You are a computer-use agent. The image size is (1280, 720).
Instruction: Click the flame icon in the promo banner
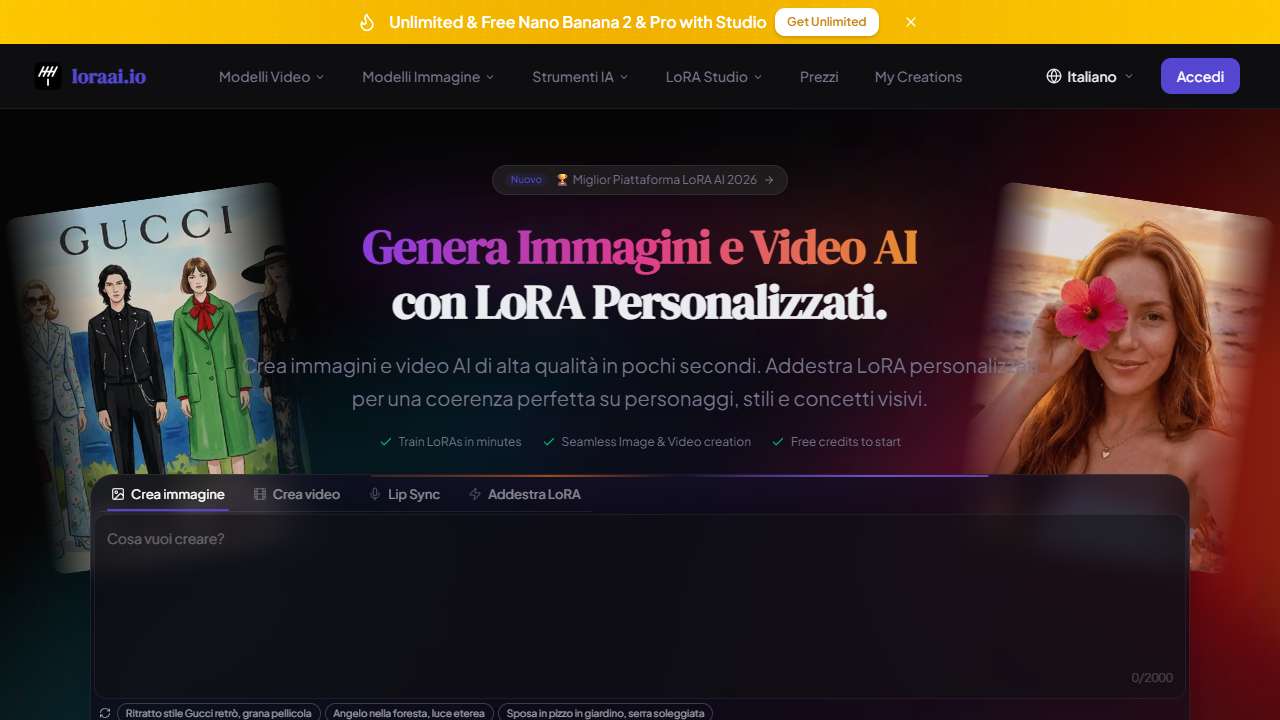coord(365,21)
